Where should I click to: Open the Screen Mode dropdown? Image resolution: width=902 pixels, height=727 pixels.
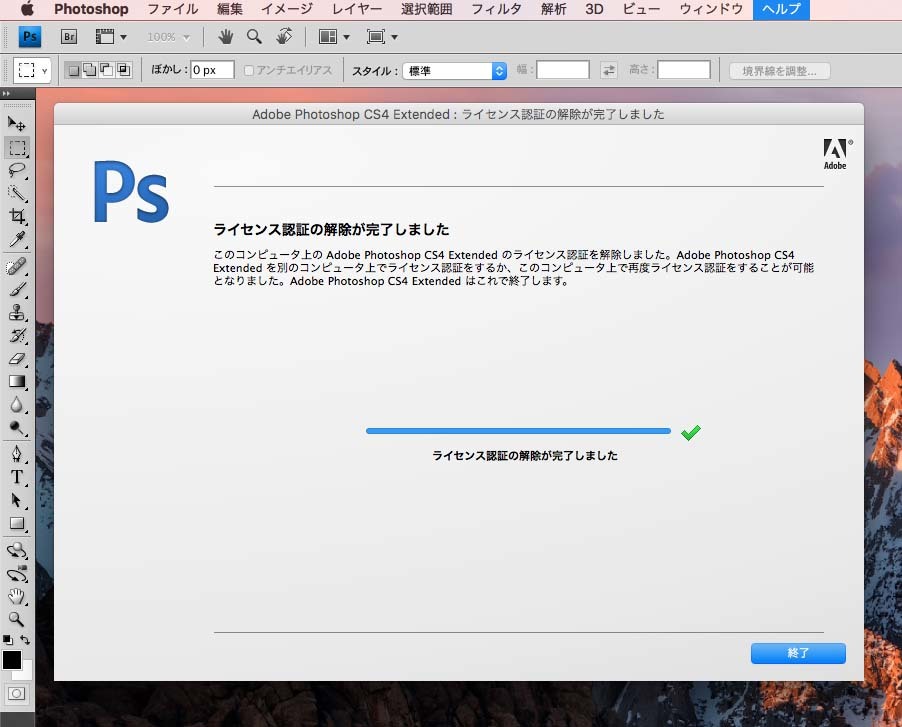point(382,37)
